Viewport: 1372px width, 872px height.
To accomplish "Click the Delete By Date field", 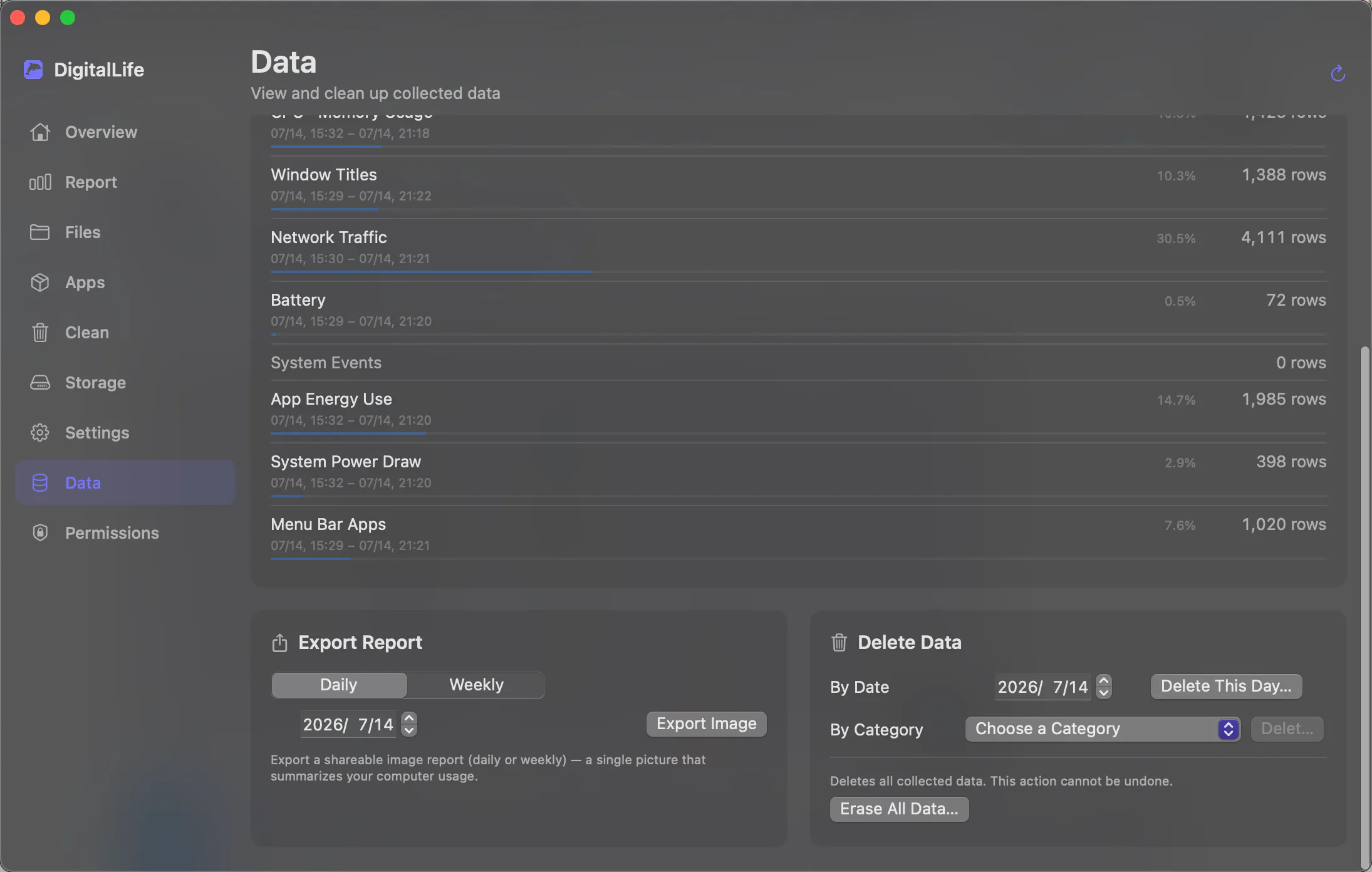I will coord(1043,687).
